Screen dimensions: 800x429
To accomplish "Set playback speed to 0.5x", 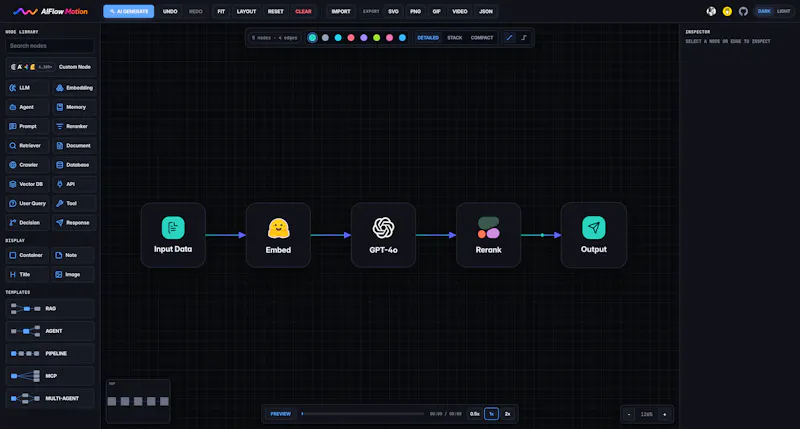I will pyautogui.click(x=474, y=414).
